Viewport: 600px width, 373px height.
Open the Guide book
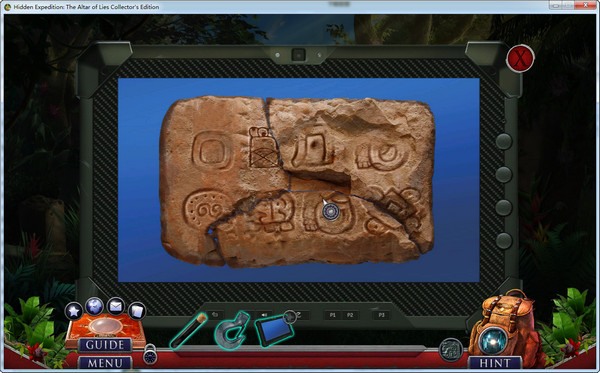click(105, 345)
